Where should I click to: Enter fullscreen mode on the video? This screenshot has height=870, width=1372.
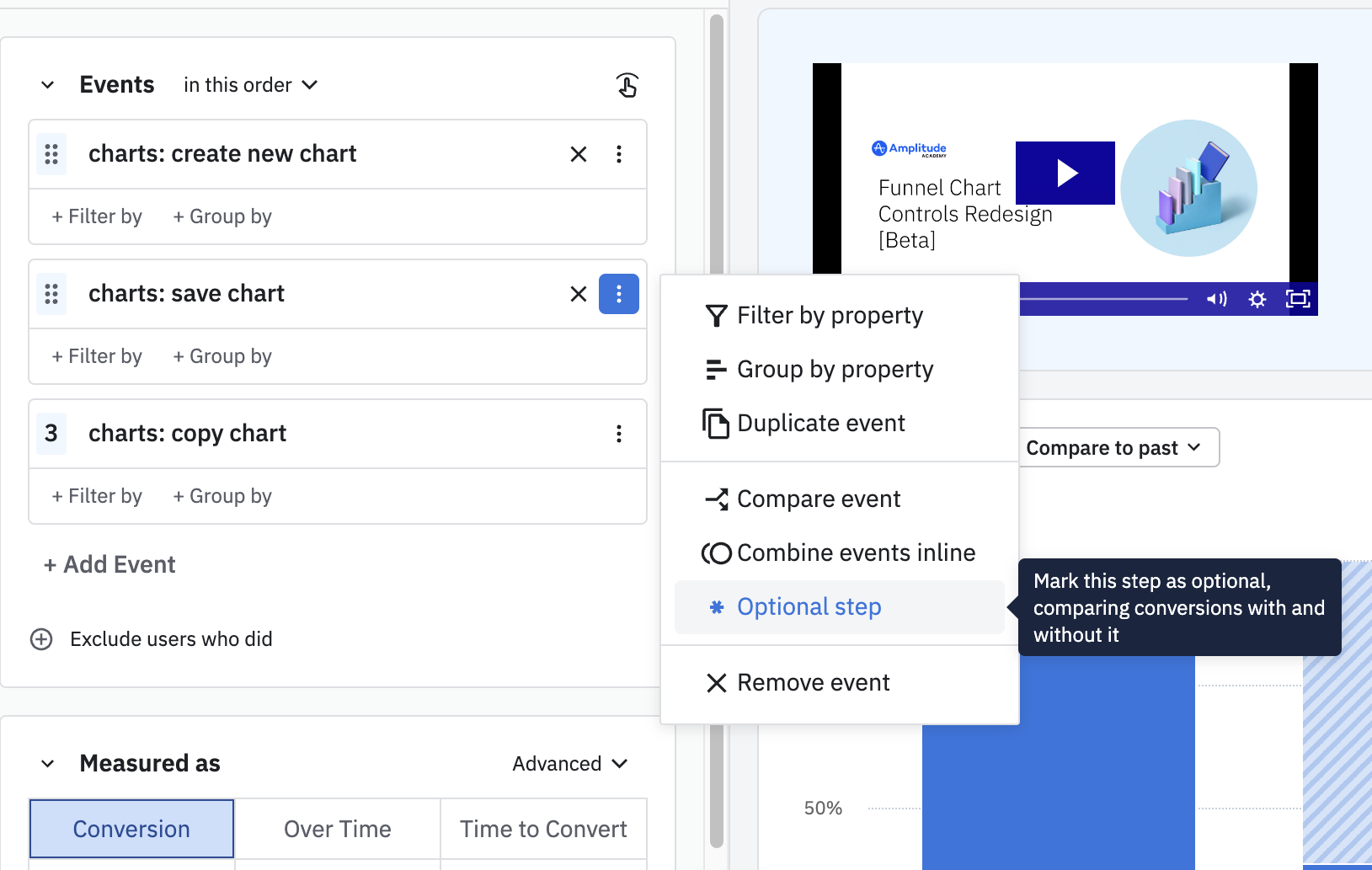click(1297, 299)
